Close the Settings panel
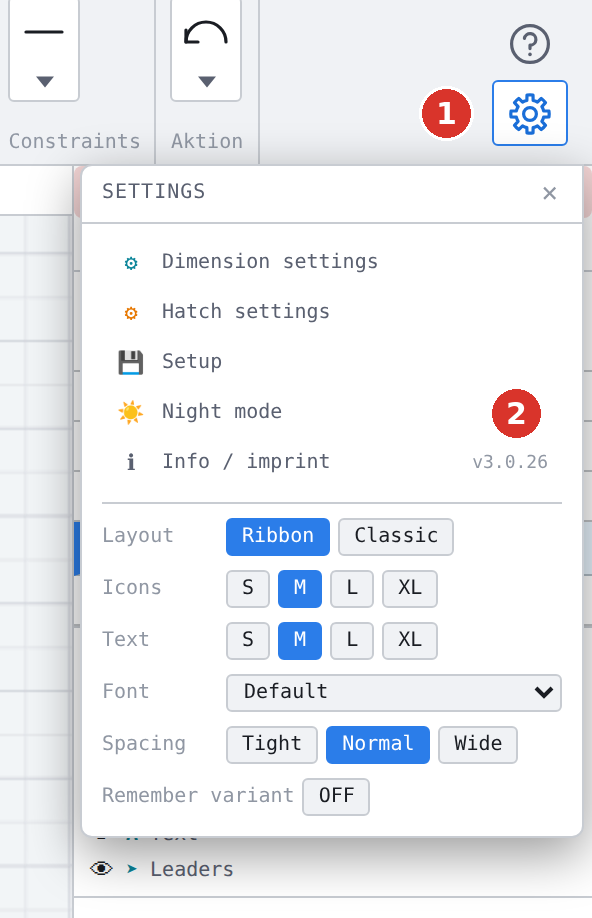The image size is (592, 918). click(549, 193)
